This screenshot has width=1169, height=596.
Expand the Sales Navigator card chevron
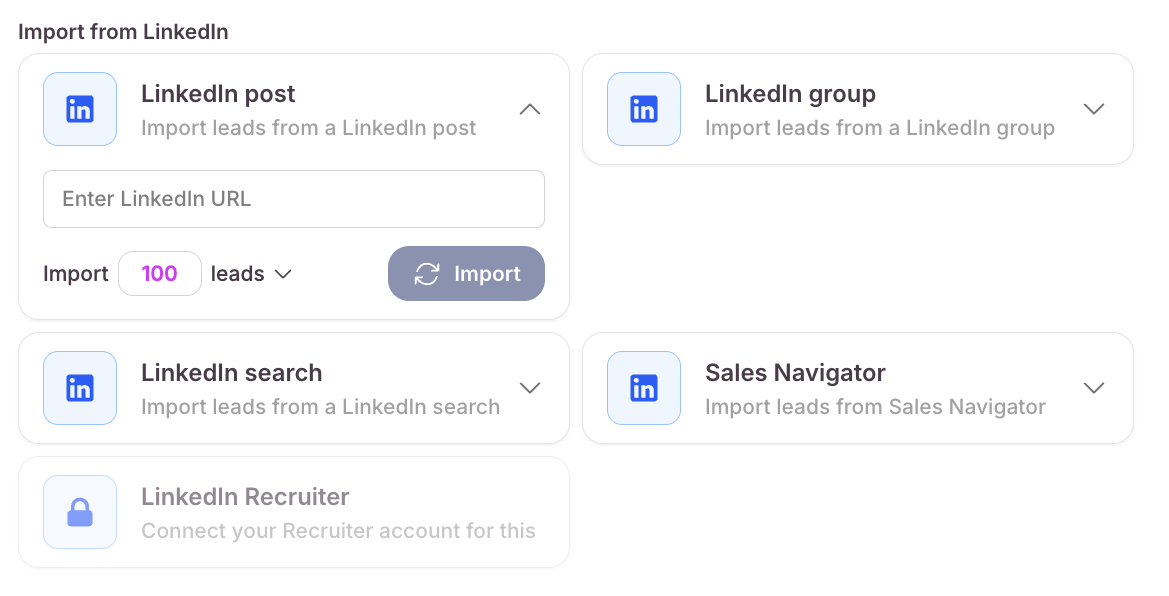pos(1094,388)
